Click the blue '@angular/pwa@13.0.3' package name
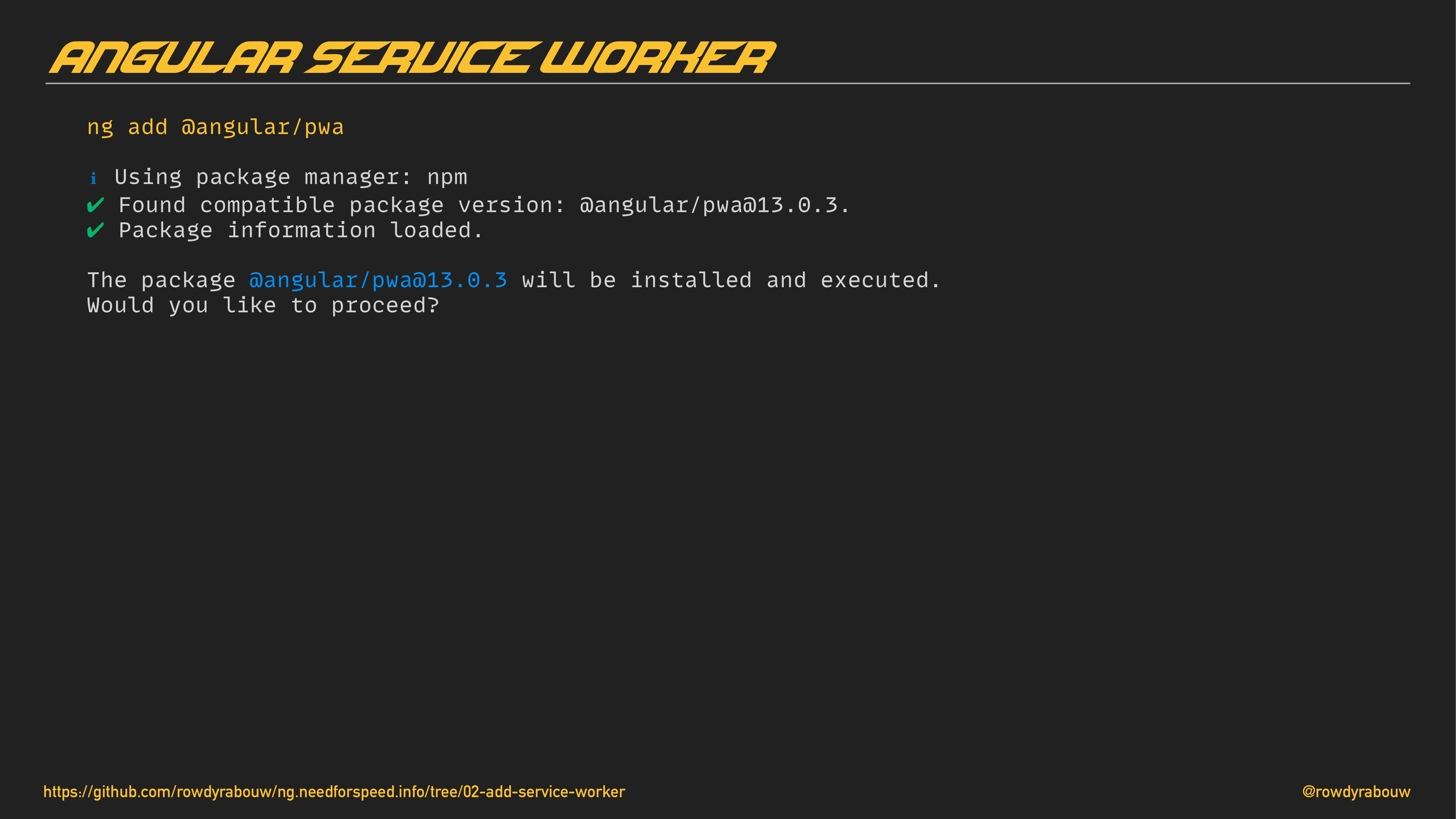1456x819 pixels. 378,280
